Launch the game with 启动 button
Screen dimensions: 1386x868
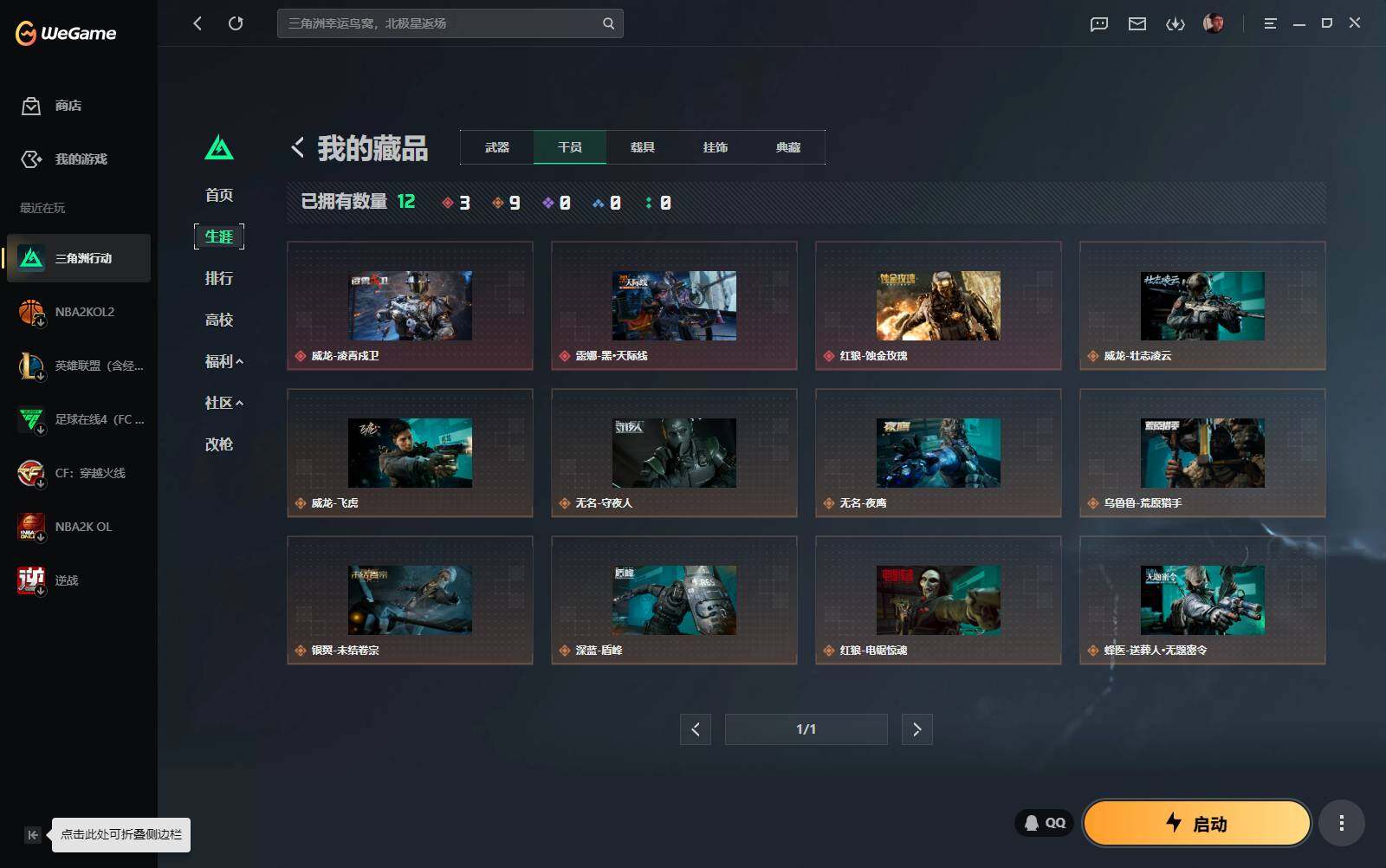point(1197,823)
